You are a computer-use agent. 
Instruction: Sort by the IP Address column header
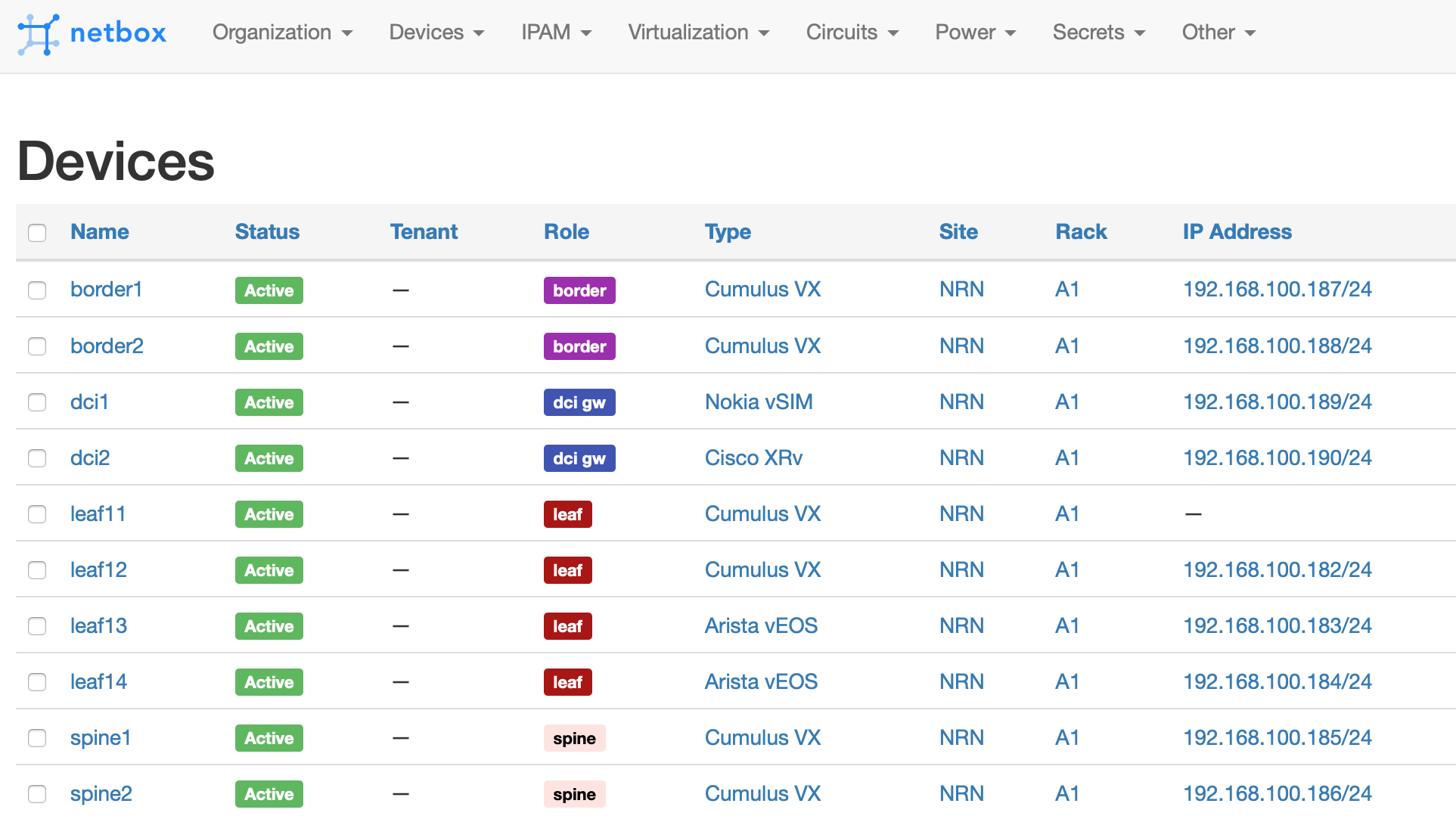[1237, 231]
